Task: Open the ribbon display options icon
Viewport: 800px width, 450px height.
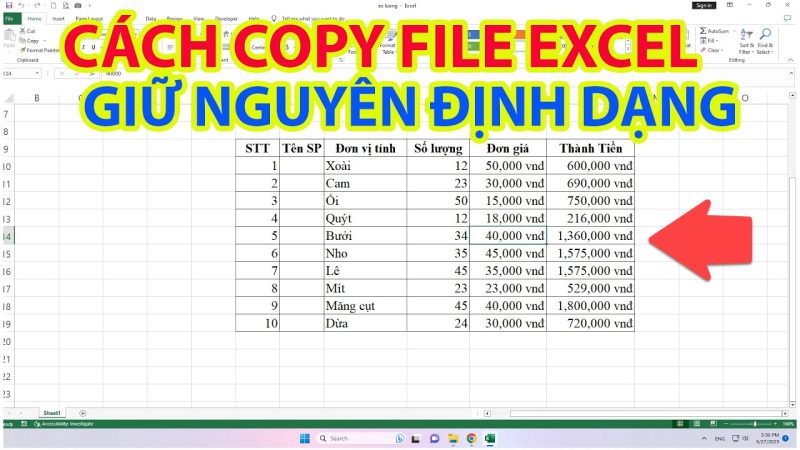Action: coord(730,5)
